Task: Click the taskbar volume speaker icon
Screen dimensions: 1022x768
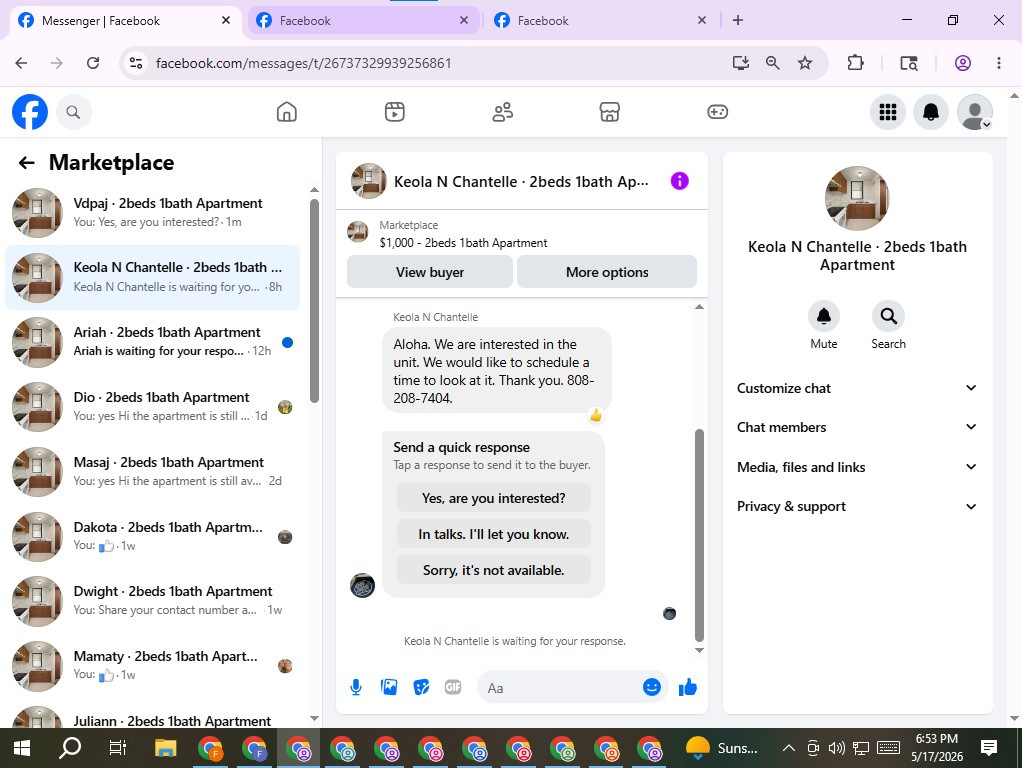Action: point(836,748)
